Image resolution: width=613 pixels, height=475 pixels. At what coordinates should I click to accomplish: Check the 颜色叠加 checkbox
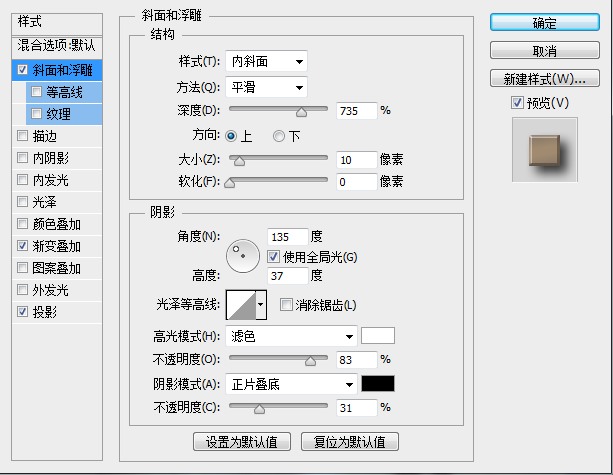tap(22, 224)
